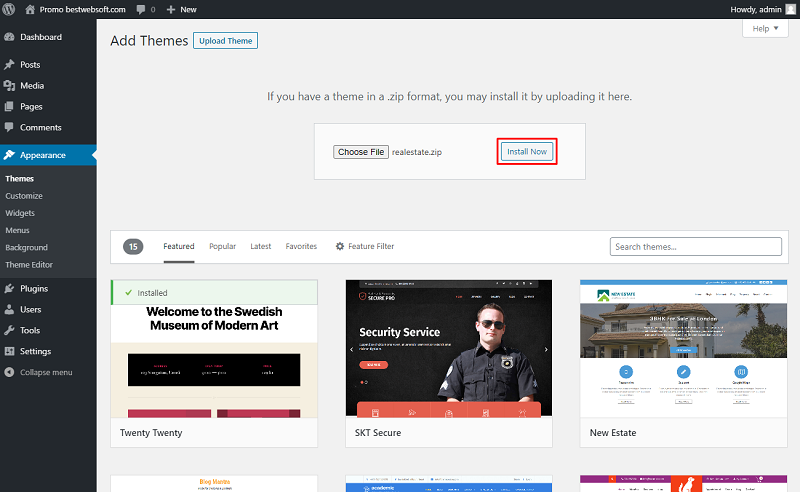This screenshot has width=800, height=492.
Task: Open the Howdy, admin account menu
Action: pyautogui.click(x=762, y=9)
